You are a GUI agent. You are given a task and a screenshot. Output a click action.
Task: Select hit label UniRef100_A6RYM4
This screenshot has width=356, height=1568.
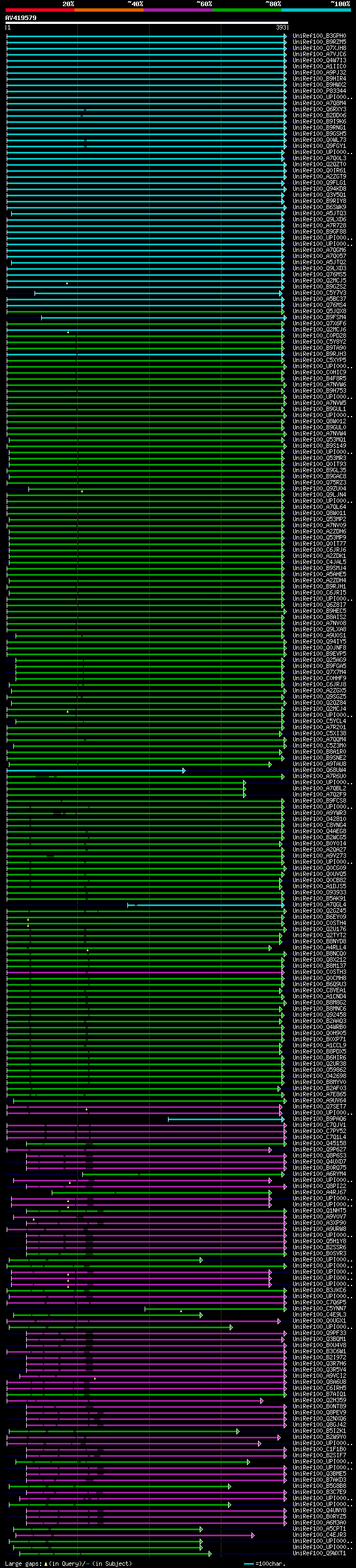[x=319, y=1175]
